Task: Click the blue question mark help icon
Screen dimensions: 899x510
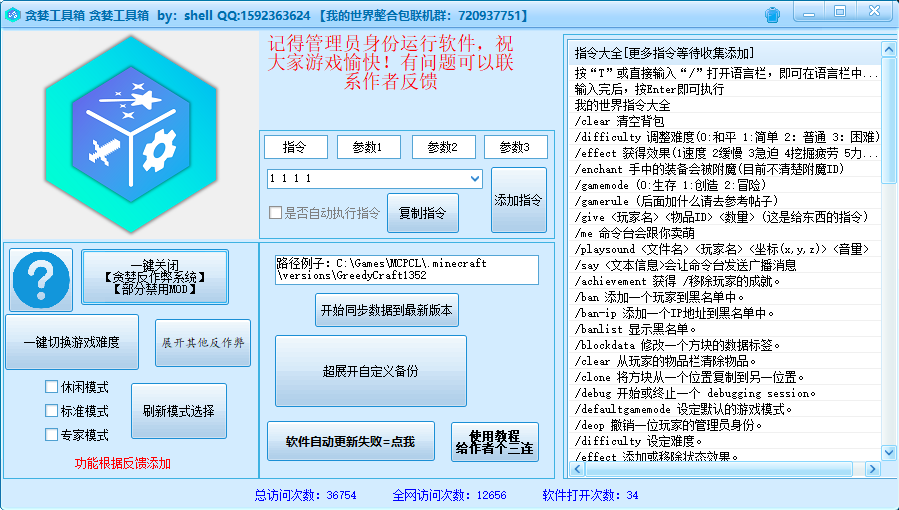Action: tap(41, 279)
